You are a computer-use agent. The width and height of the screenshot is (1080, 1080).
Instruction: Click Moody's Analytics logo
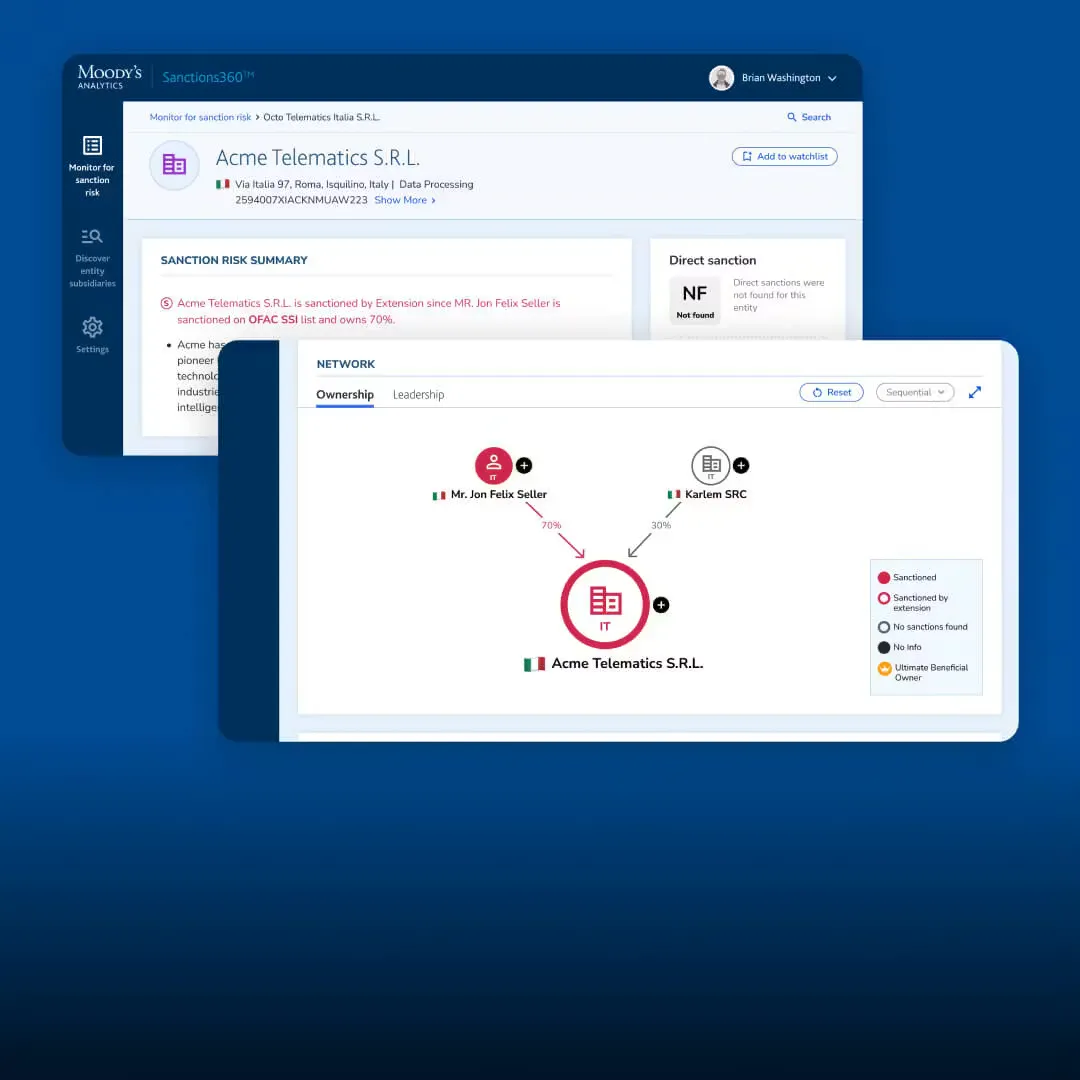tap(110, 77)
